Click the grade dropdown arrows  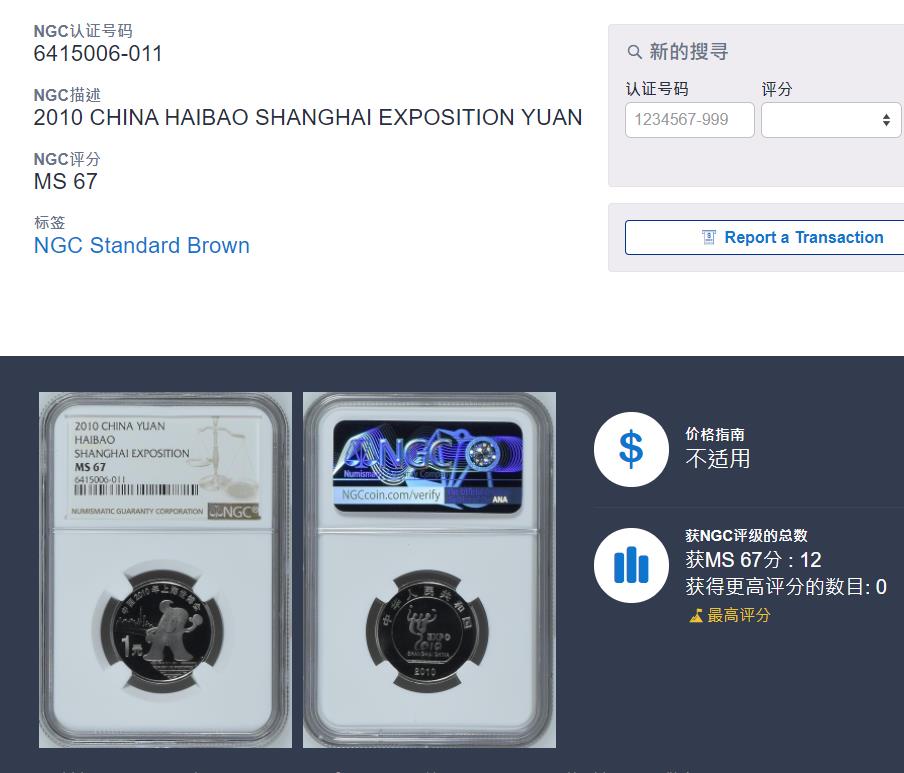[x=886, y=120]
